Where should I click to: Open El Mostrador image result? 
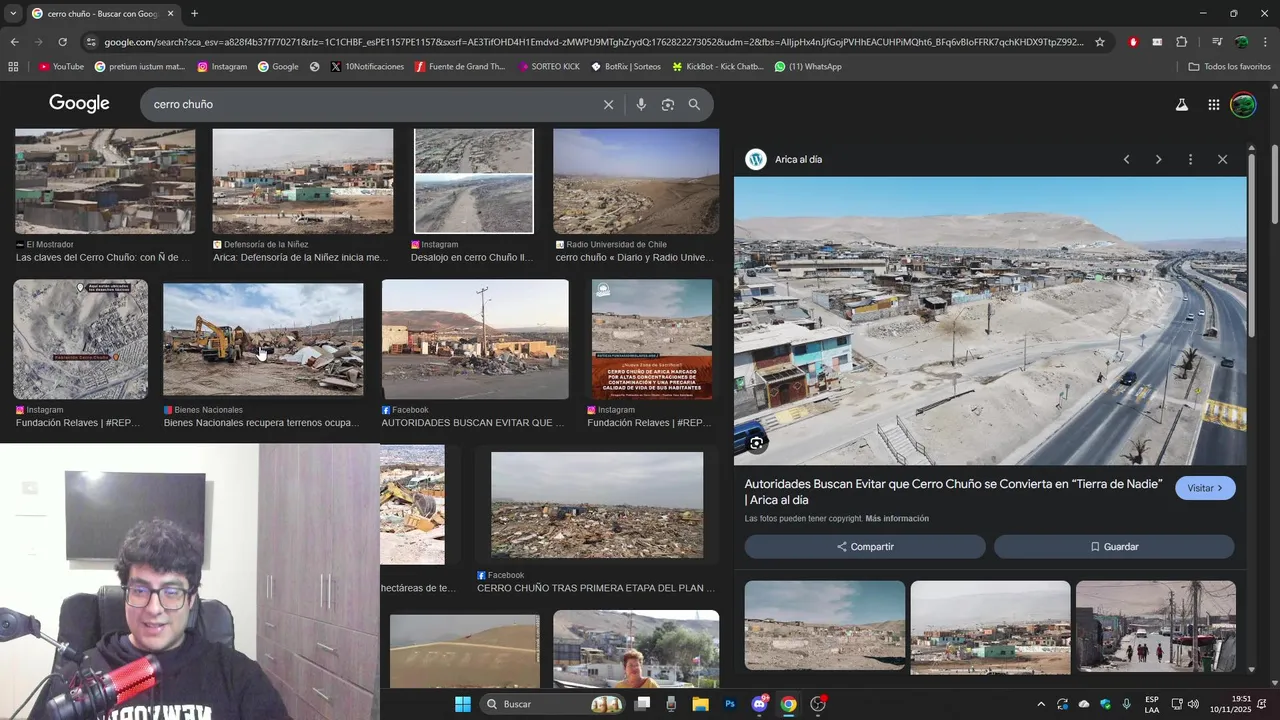pyautogui.click(x=105, y=181)
